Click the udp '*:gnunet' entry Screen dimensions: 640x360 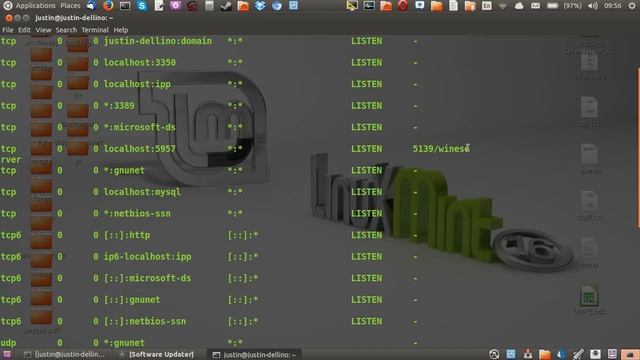coord(124,343)
